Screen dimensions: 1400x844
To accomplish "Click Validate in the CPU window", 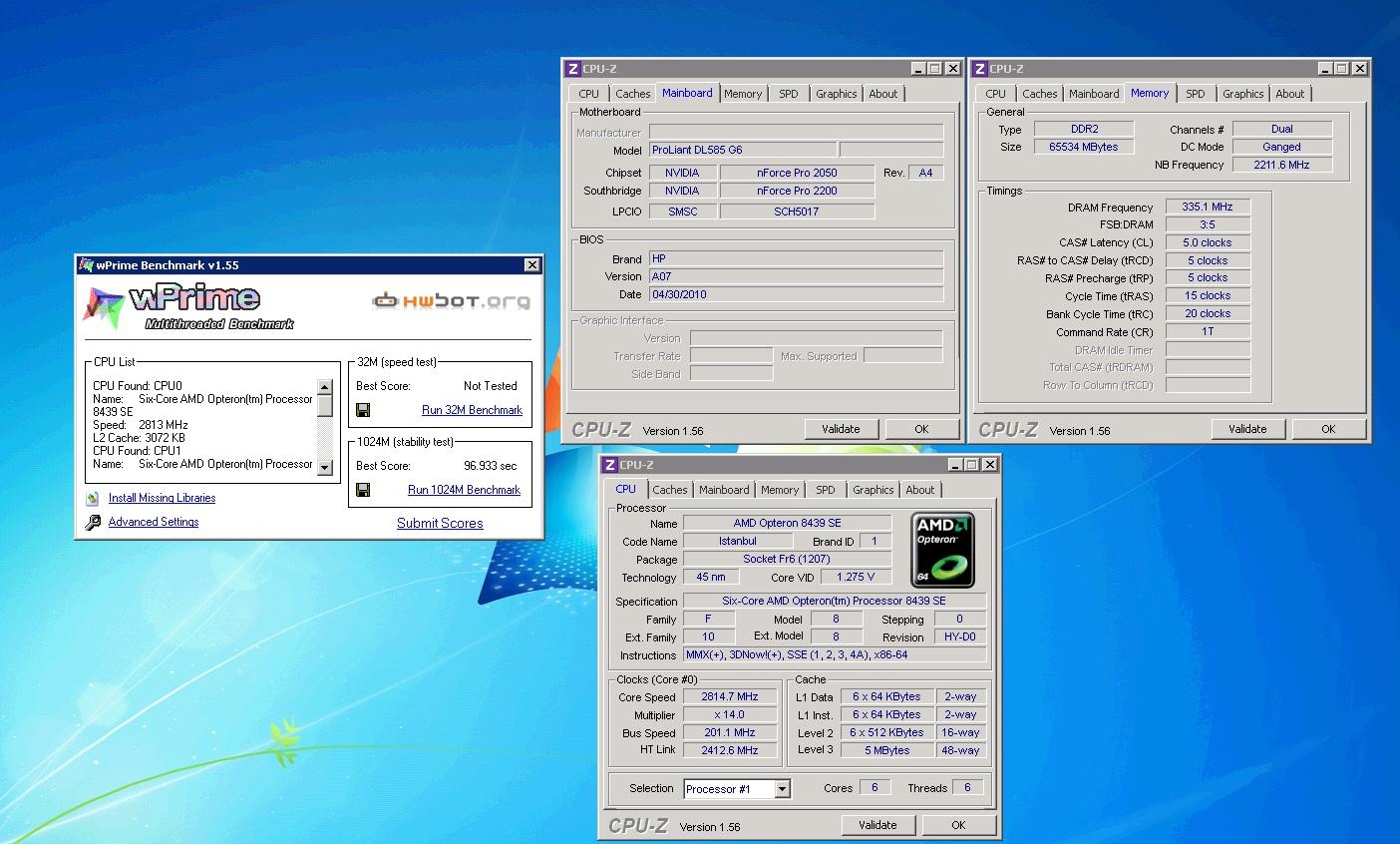I will pos(877,825).
